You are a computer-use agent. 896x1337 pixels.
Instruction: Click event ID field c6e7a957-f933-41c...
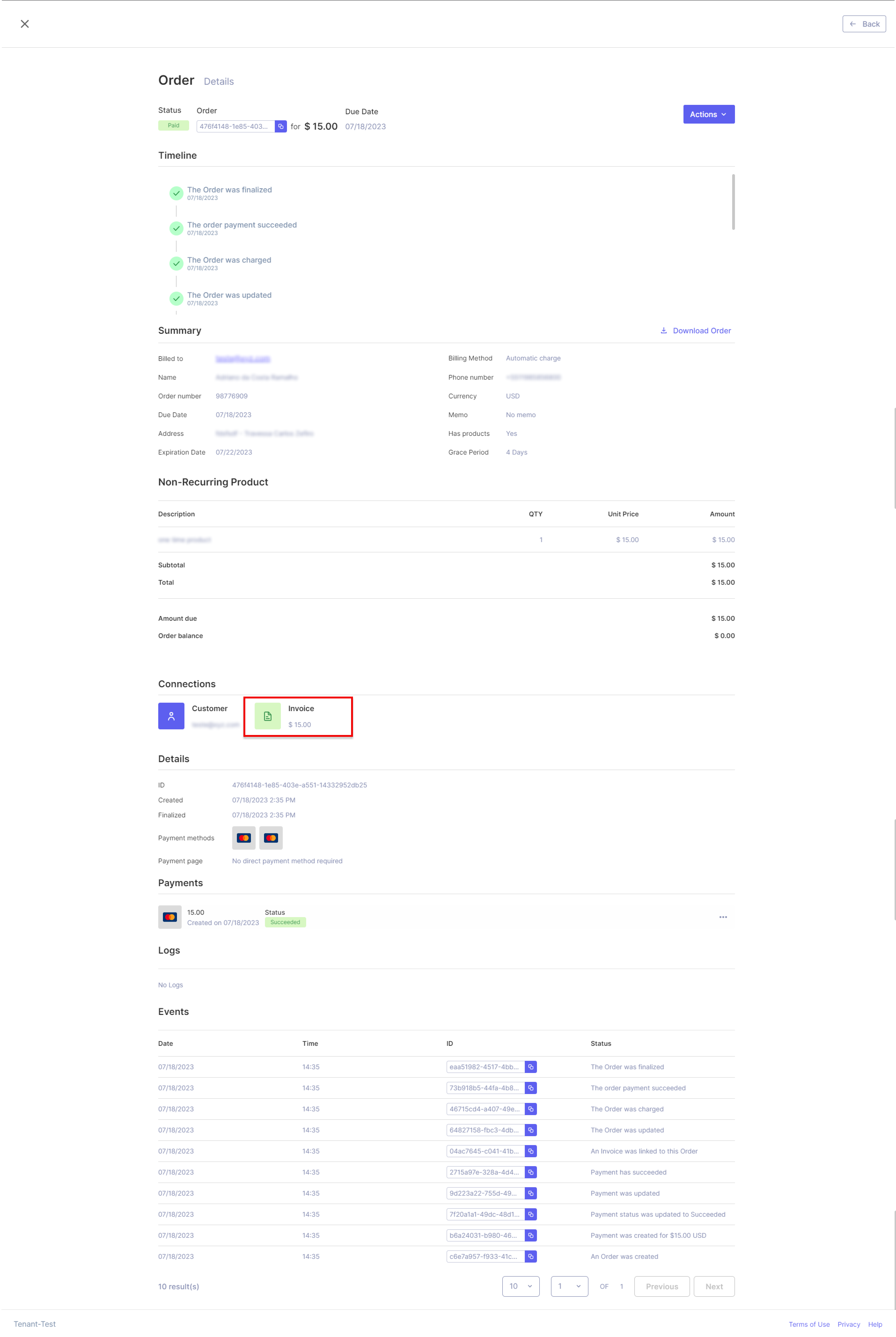(486, 1256)
